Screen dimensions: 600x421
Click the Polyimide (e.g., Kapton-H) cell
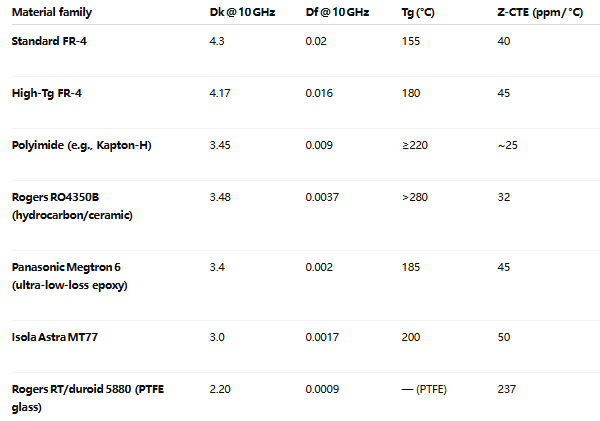81,146
